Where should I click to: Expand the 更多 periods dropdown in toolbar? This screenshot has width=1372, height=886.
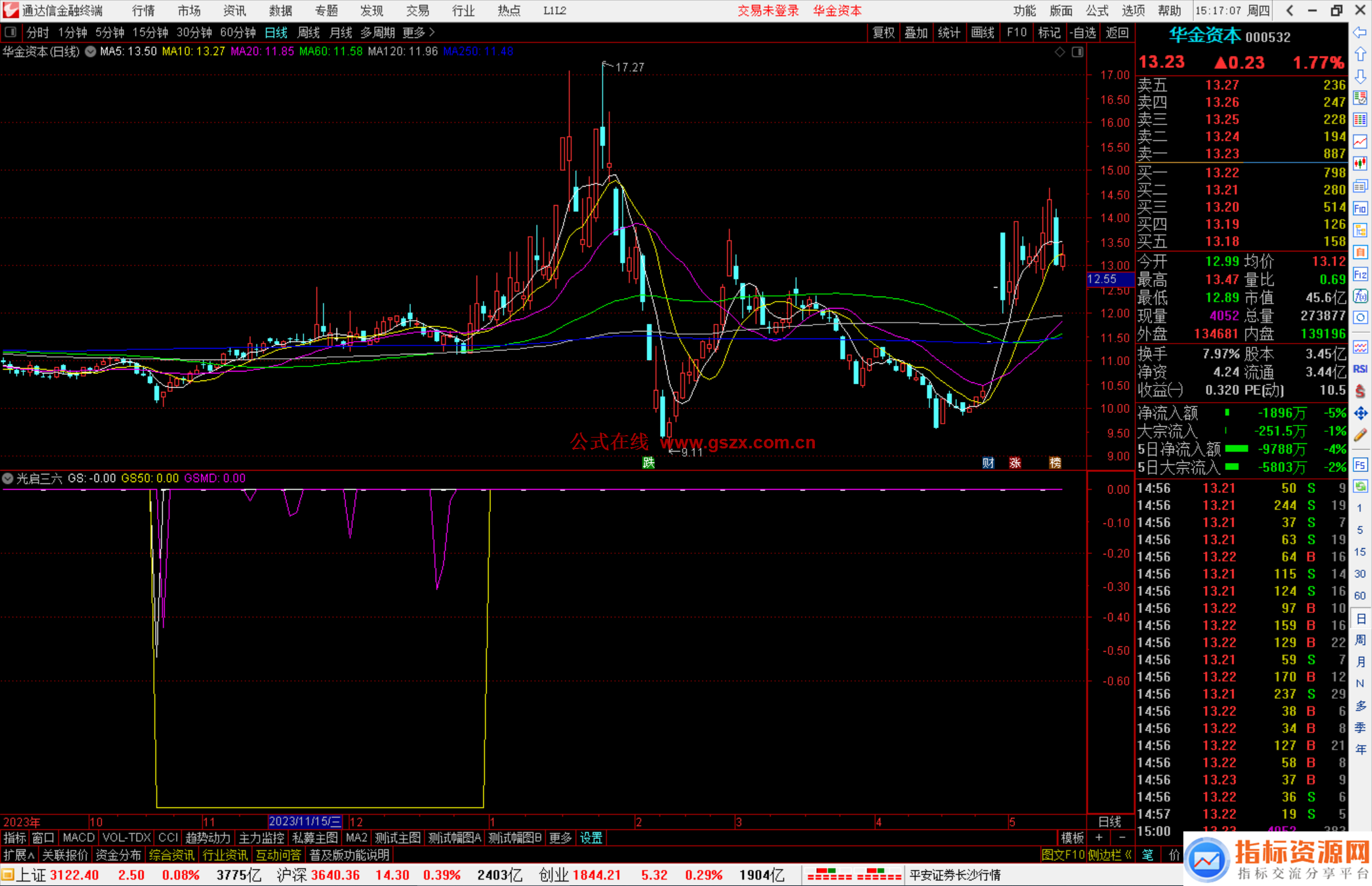(x=419, y=32)
